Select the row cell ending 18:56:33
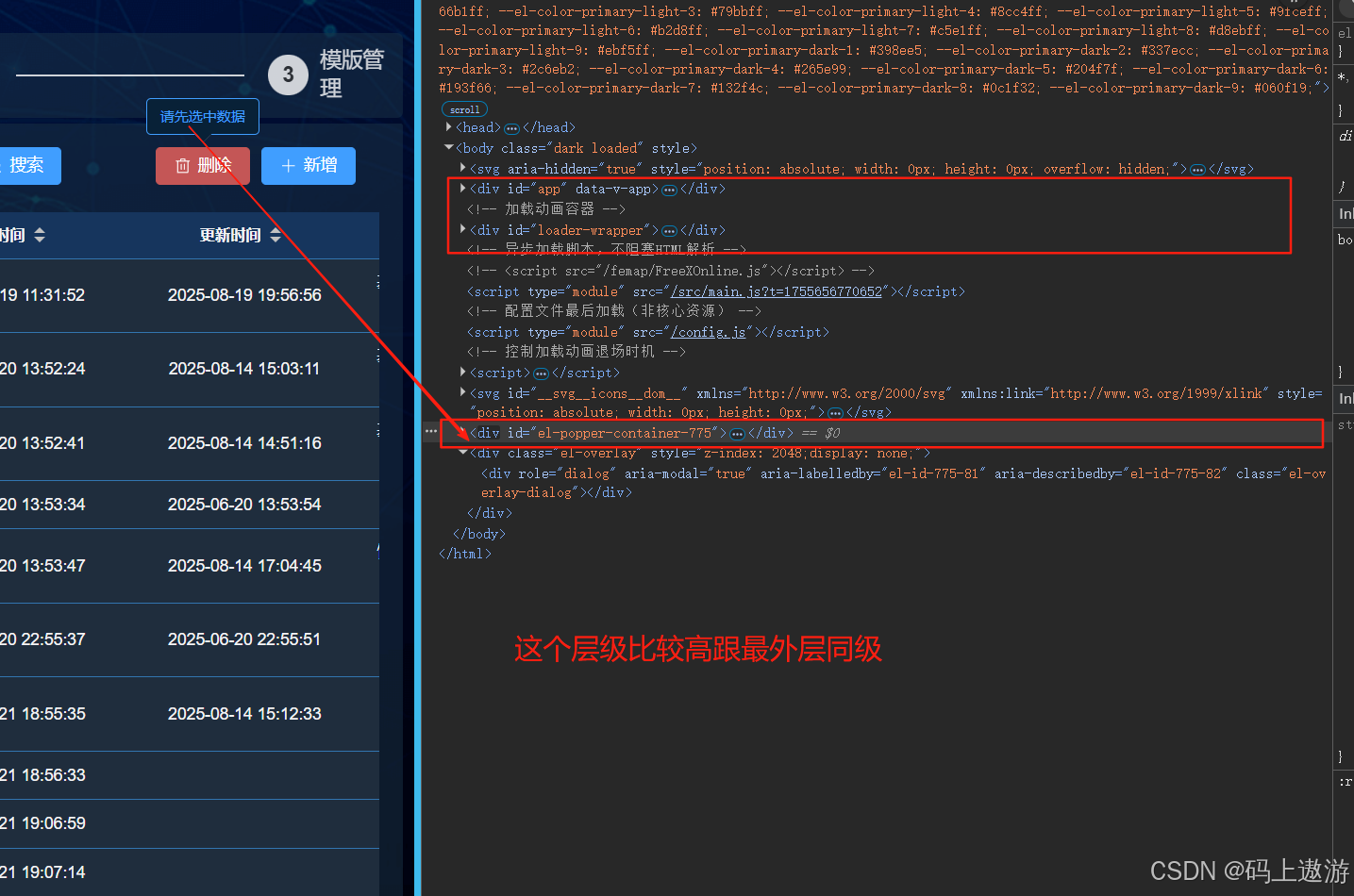1354x896 pixels. [x=42, y=775]
